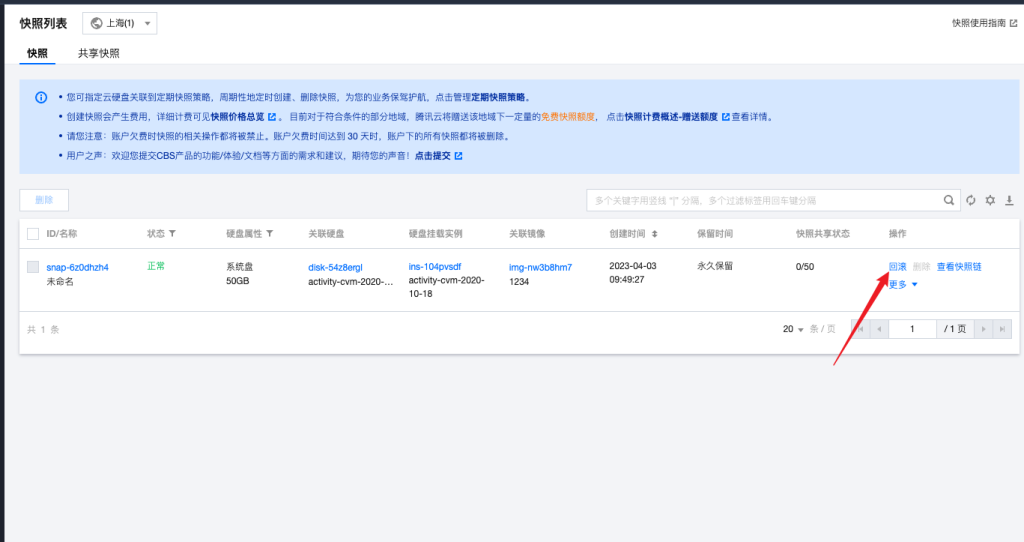Click 查看快照链 link
1024x542 pixels.
[x=959, y=266]
